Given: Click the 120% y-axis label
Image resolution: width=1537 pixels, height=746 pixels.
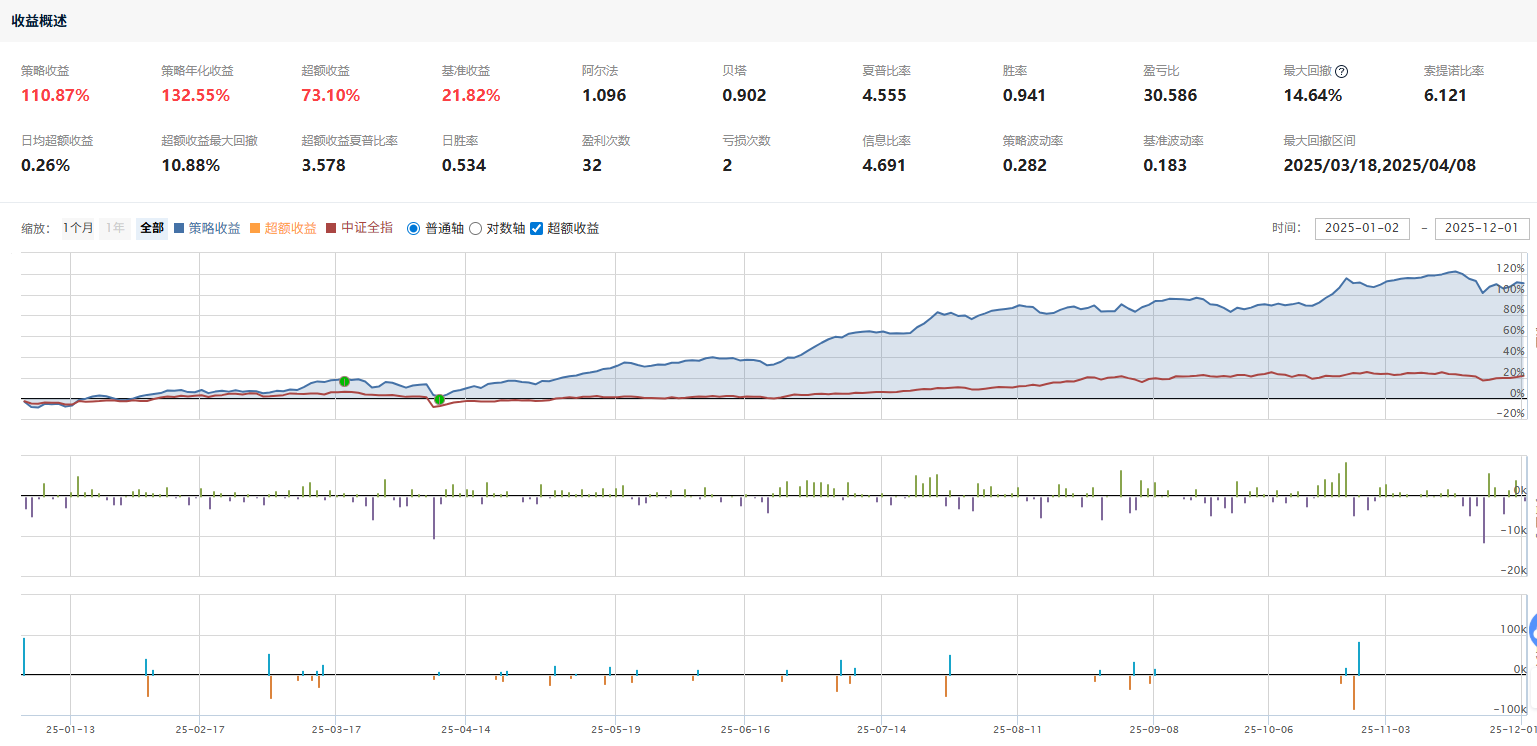Looking at the screenshot, I should pyautogui.click(x=1510, y=268).
